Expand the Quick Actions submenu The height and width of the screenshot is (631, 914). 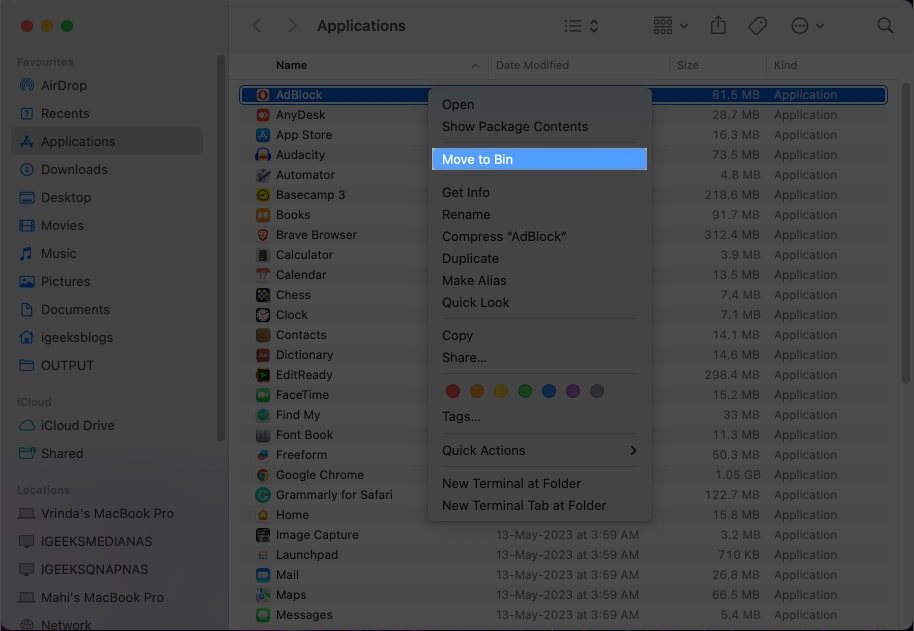pos(539,450)
